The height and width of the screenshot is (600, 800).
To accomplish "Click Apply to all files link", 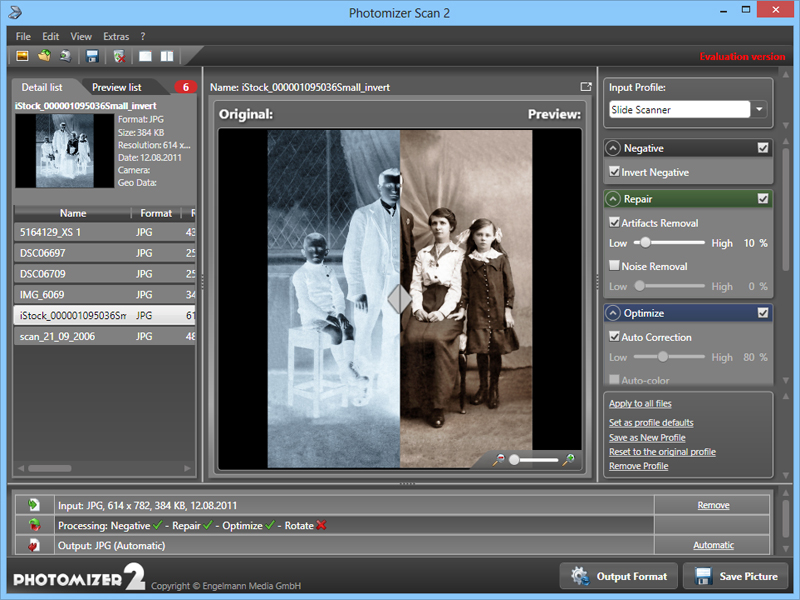I will click(x=641, y=403).
